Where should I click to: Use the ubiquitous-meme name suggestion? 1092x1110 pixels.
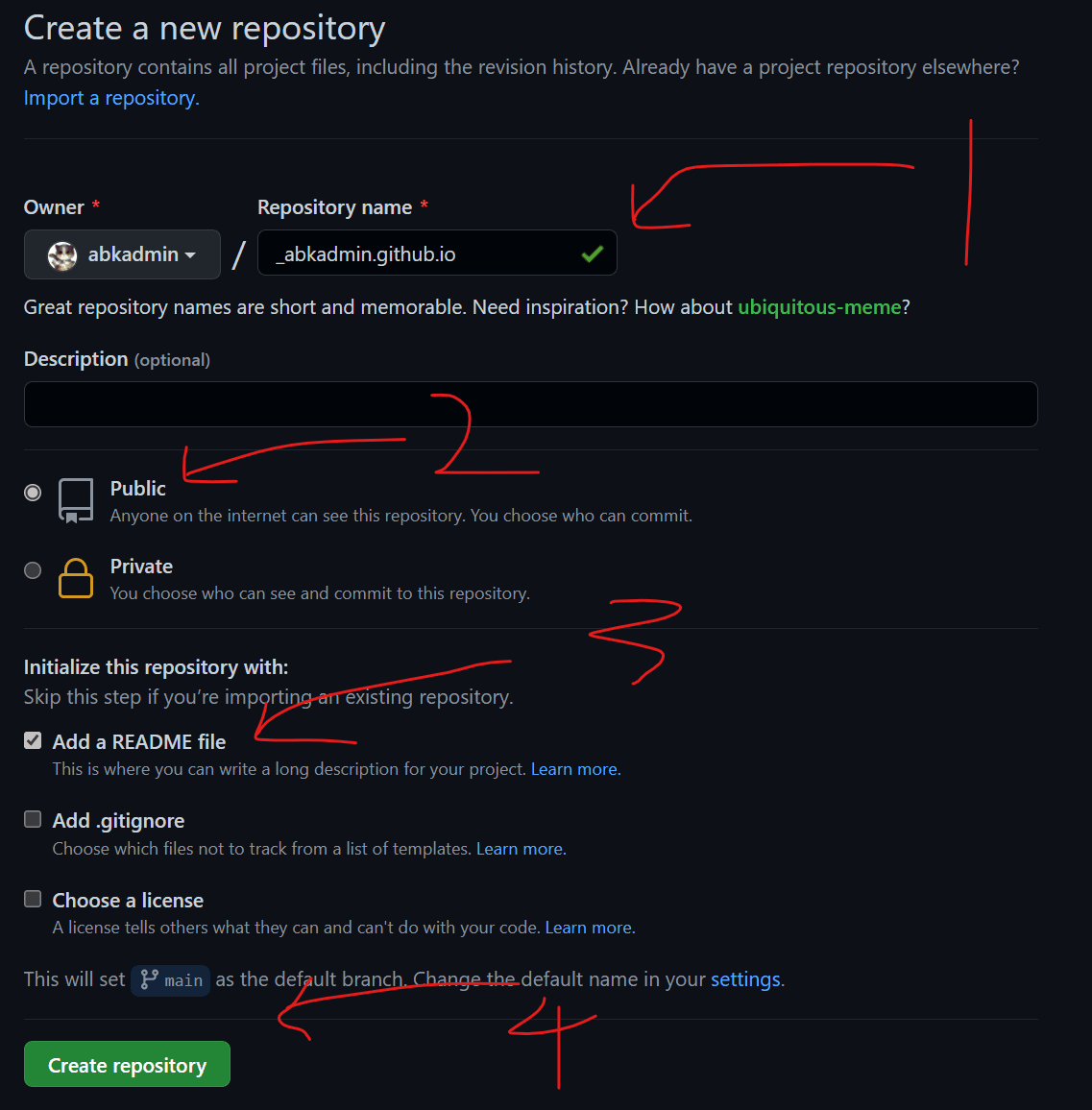[x=819, y=307]
